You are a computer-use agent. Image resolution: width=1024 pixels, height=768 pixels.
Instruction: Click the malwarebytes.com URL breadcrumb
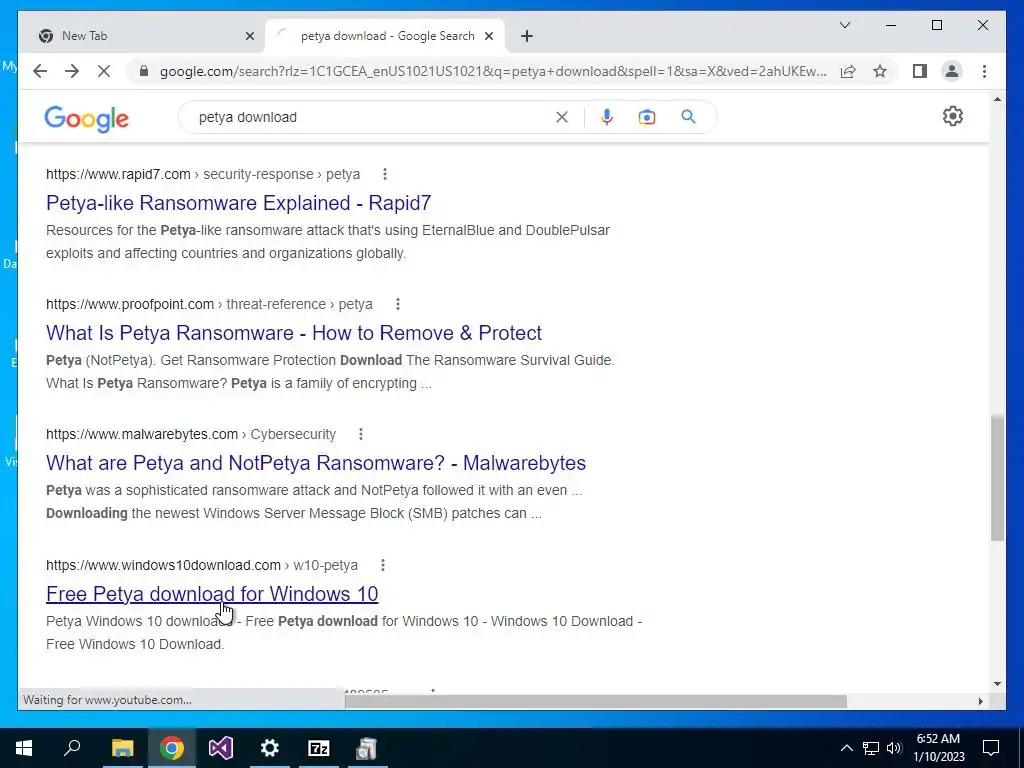click(191, 434)
